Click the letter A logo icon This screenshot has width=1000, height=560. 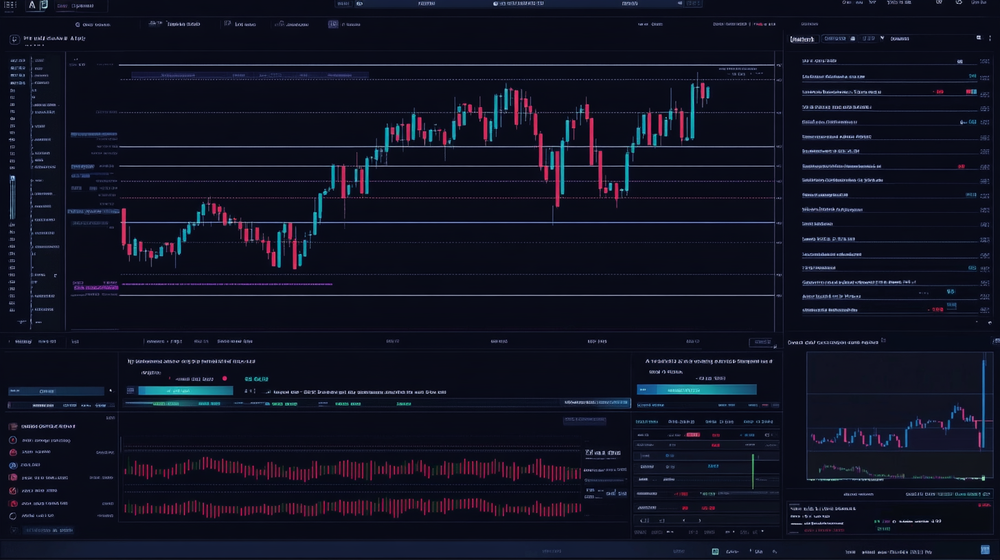coord(33,6)
